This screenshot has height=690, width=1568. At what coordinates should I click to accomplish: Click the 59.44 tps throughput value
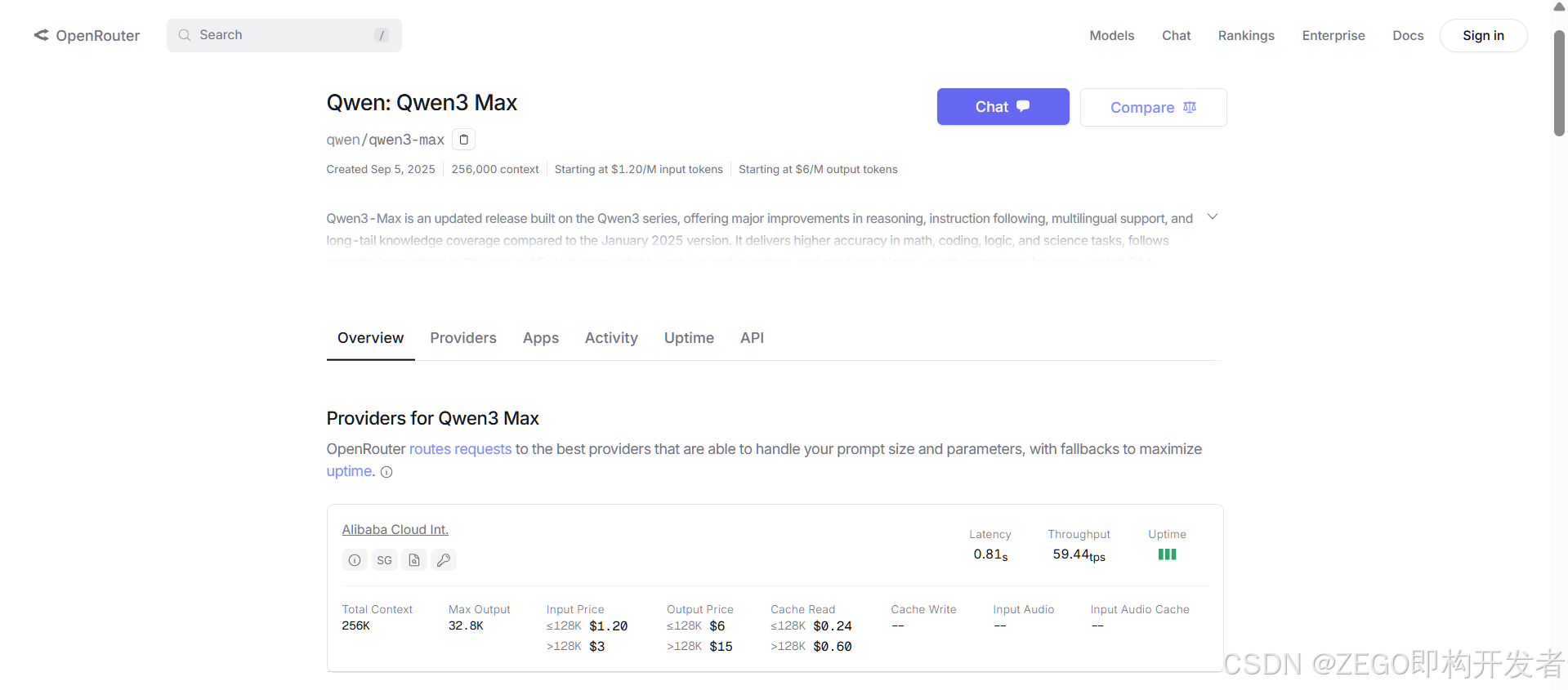pos(1079,554)
